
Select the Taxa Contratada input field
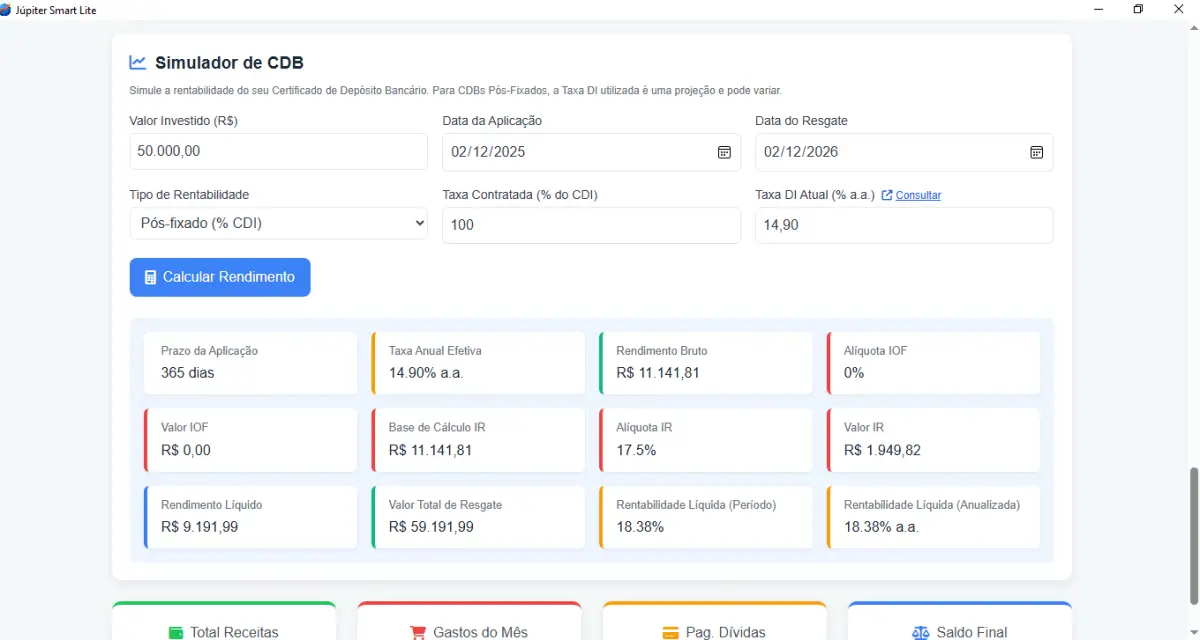[x=590, y=224]
